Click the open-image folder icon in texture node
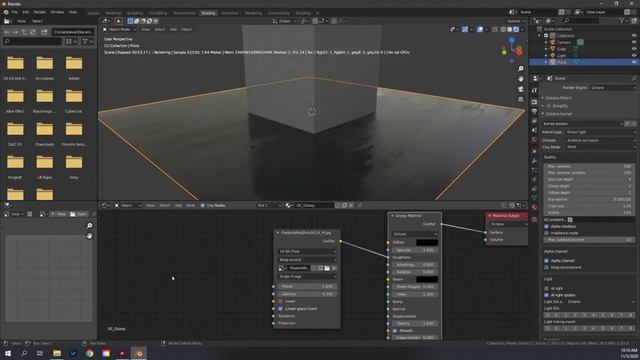This screenshot has width=640, height=360. [x=327, y=268]
